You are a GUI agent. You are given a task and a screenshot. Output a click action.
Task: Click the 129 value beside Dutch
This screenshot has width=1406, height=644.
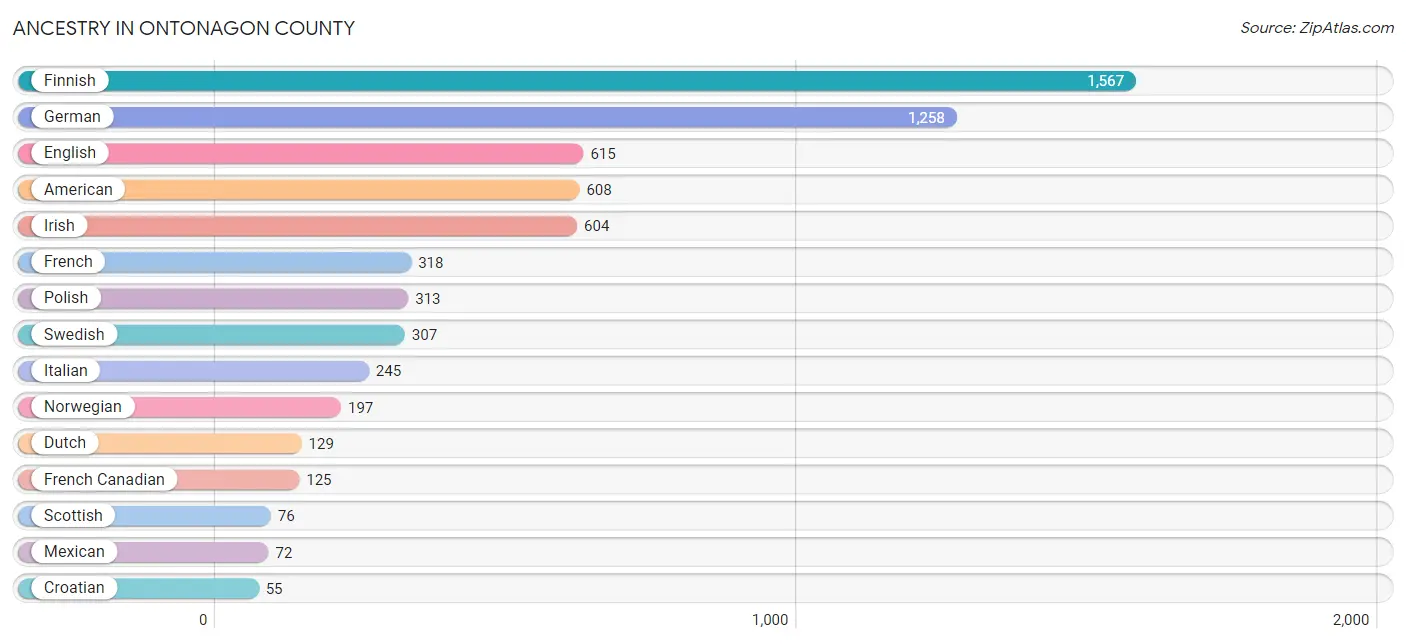pos(321,444)
